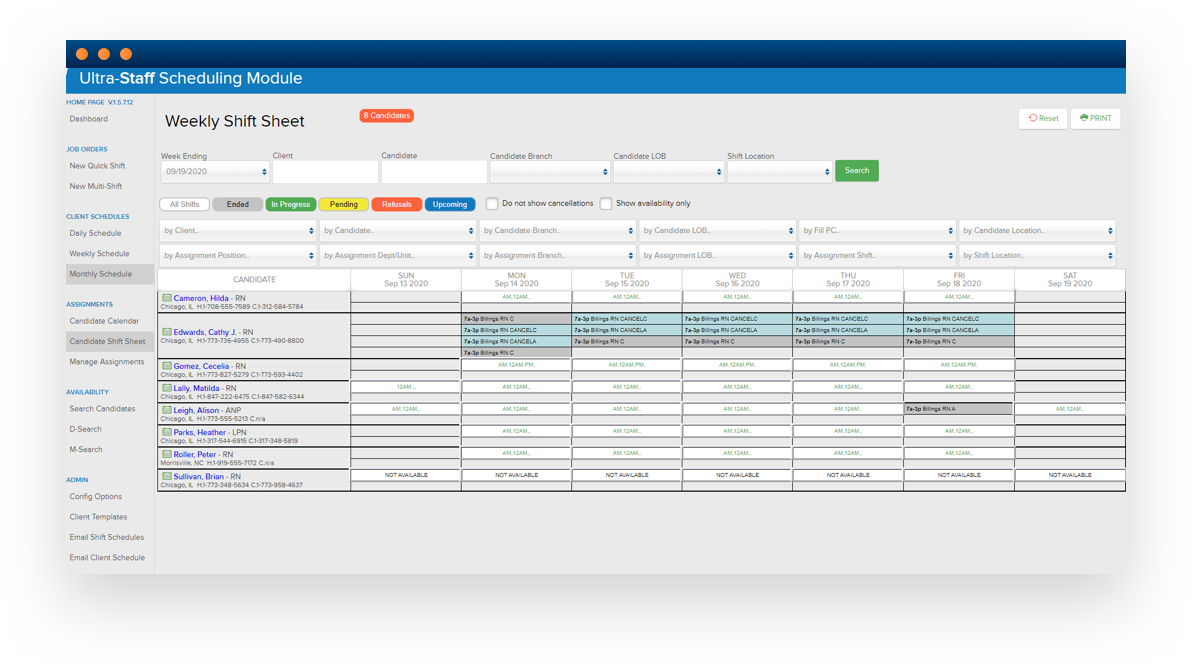The image size is (1192, 666).
Task: Expand the by Candidate filter dropdown
Action: pos(398,230)
